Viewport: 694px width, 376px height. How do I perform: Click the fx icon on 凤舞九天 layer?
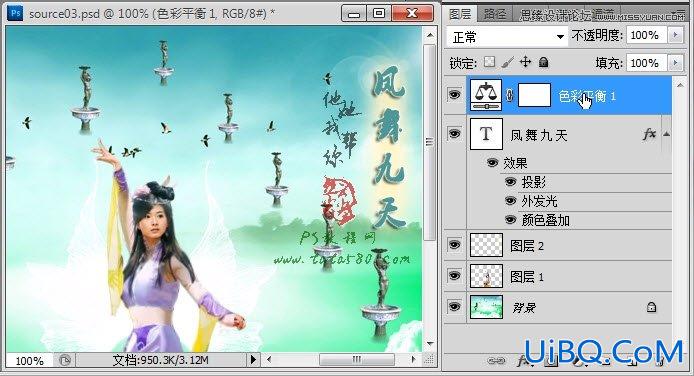point(649,134)
